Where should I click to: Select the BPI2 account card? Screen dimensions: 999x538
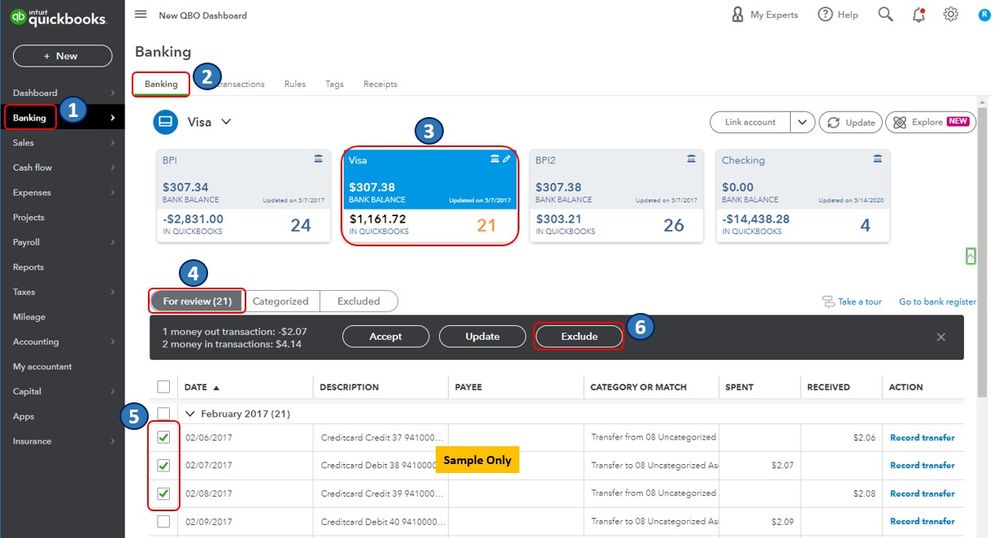pyautogui.click(x=616, y=196)
